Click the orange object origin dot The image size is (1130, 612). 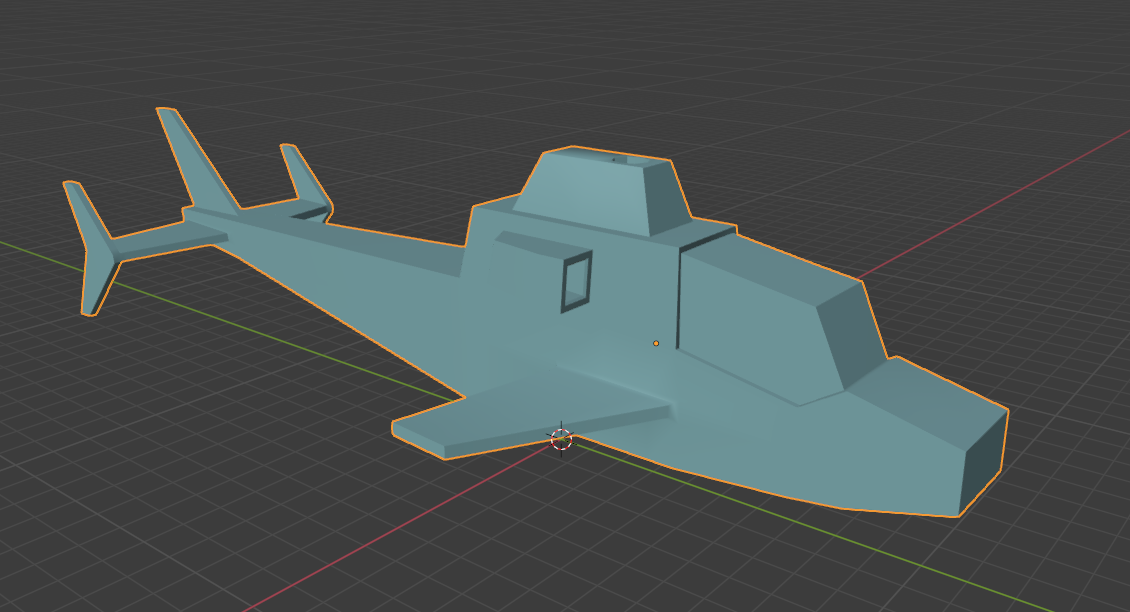[x=656, y=344]
